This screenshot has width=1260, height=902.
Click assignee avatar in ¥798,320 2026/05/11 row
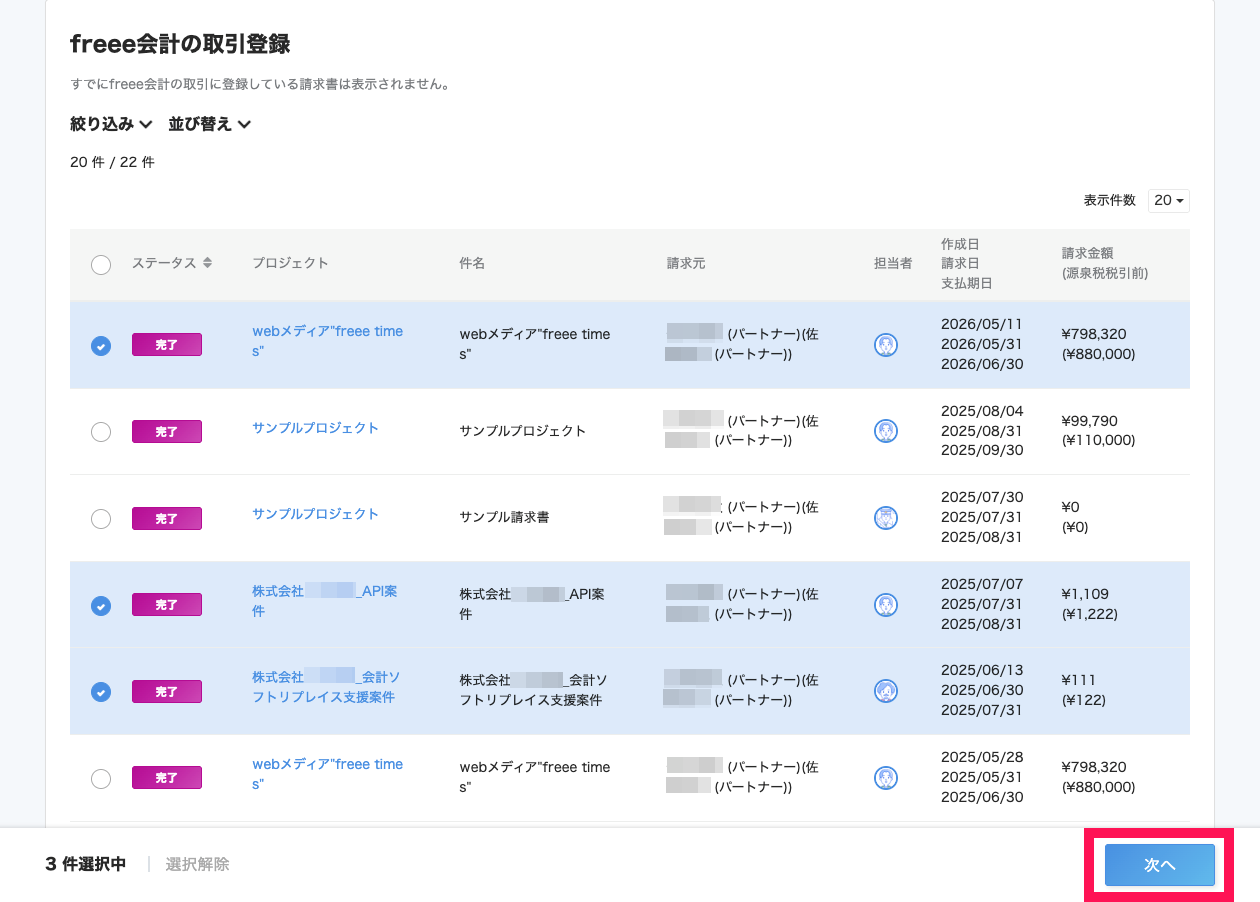886,345
